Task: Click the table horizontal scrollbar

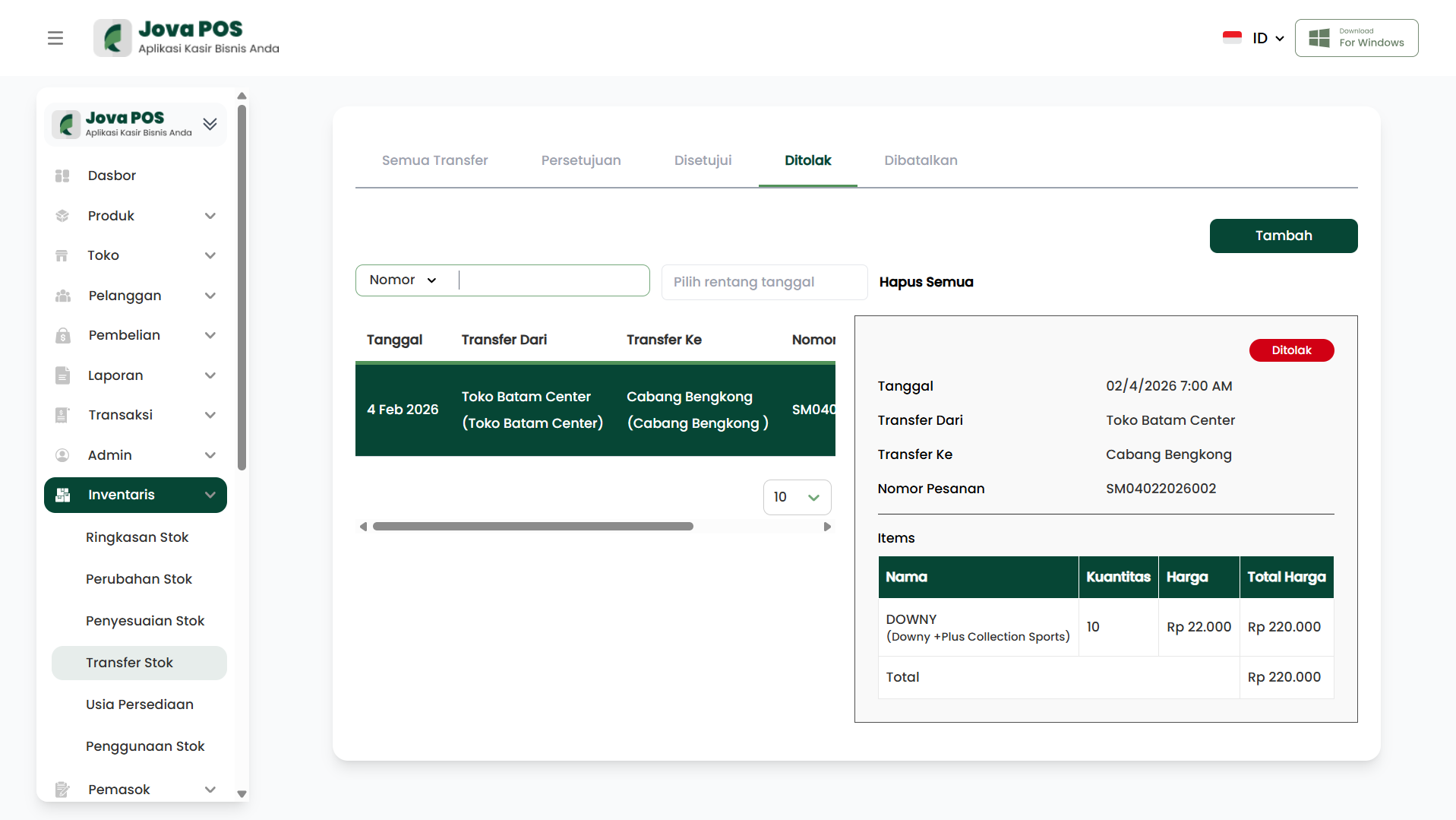Action: tap(532, 527)
